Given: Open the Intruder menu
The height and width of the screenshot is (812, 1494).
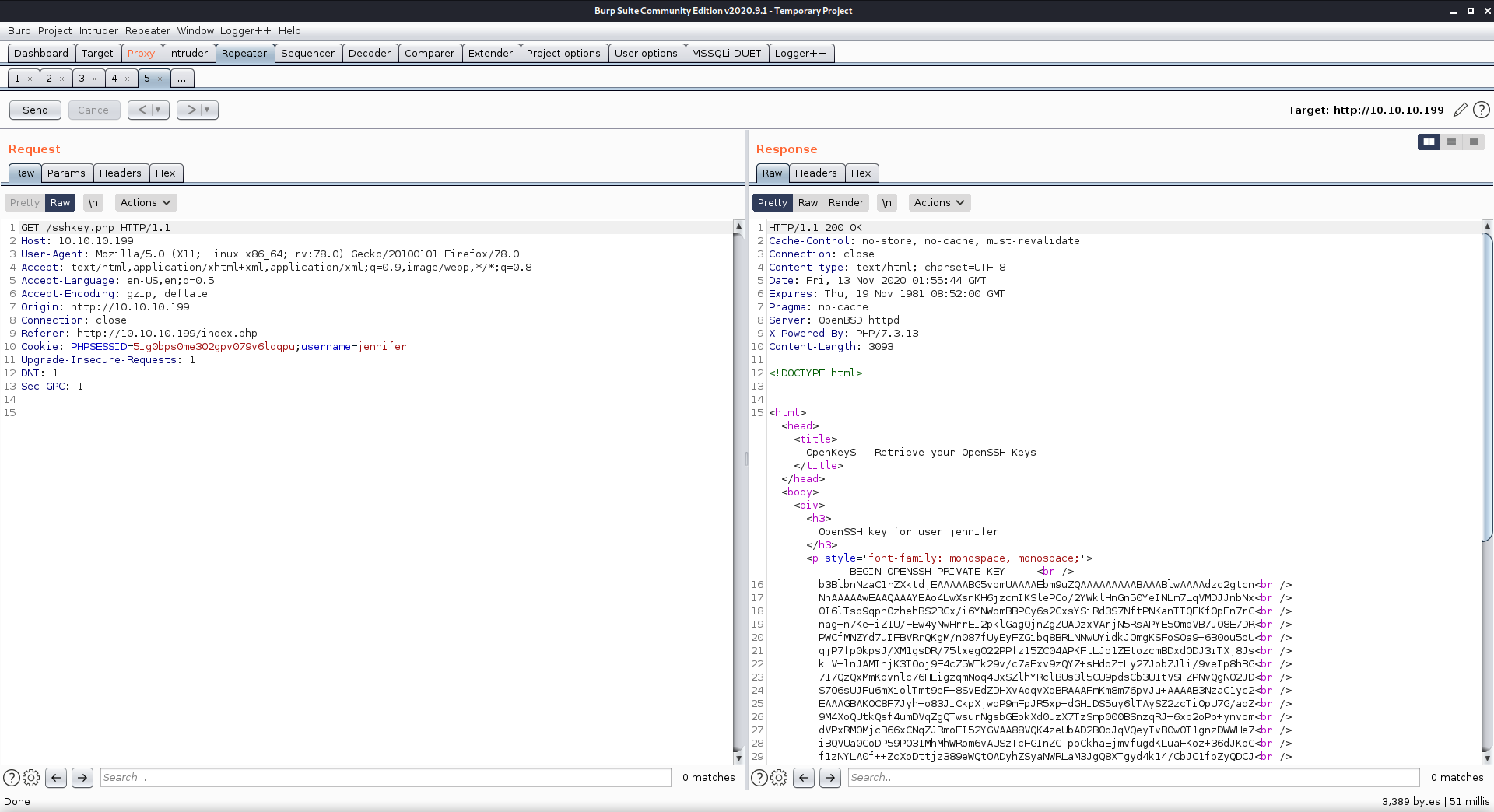Looking at the screenshot, I should point(99,30).
